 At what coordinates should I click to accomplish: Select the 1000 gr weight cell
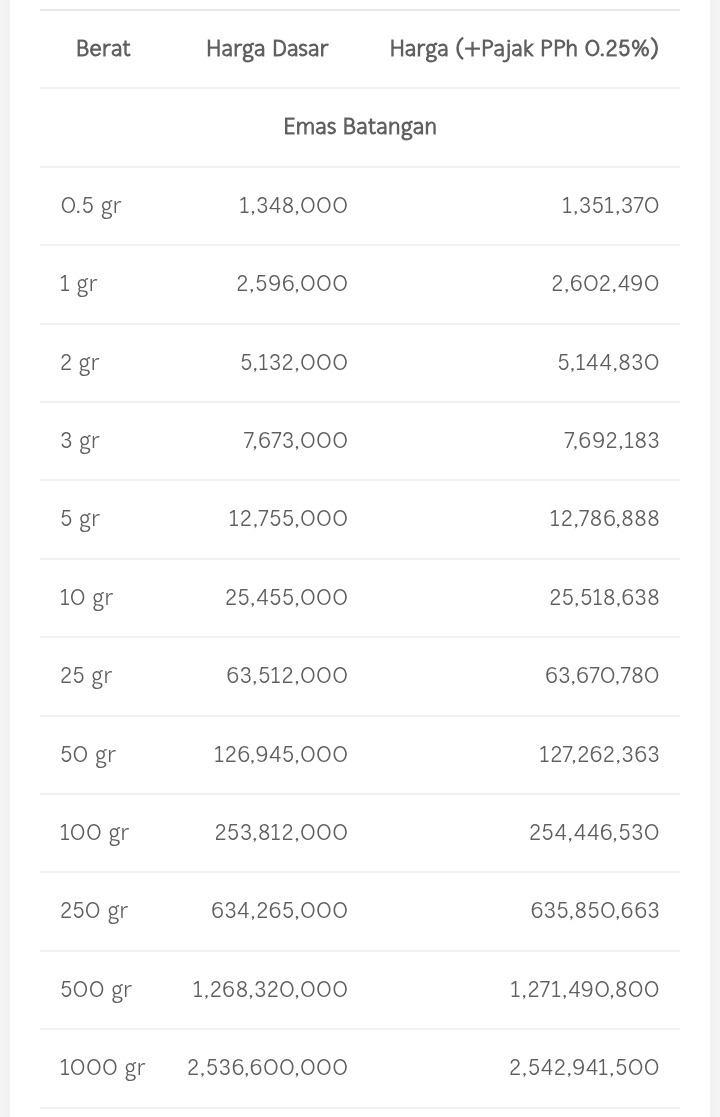click(x=102, y=1068)
